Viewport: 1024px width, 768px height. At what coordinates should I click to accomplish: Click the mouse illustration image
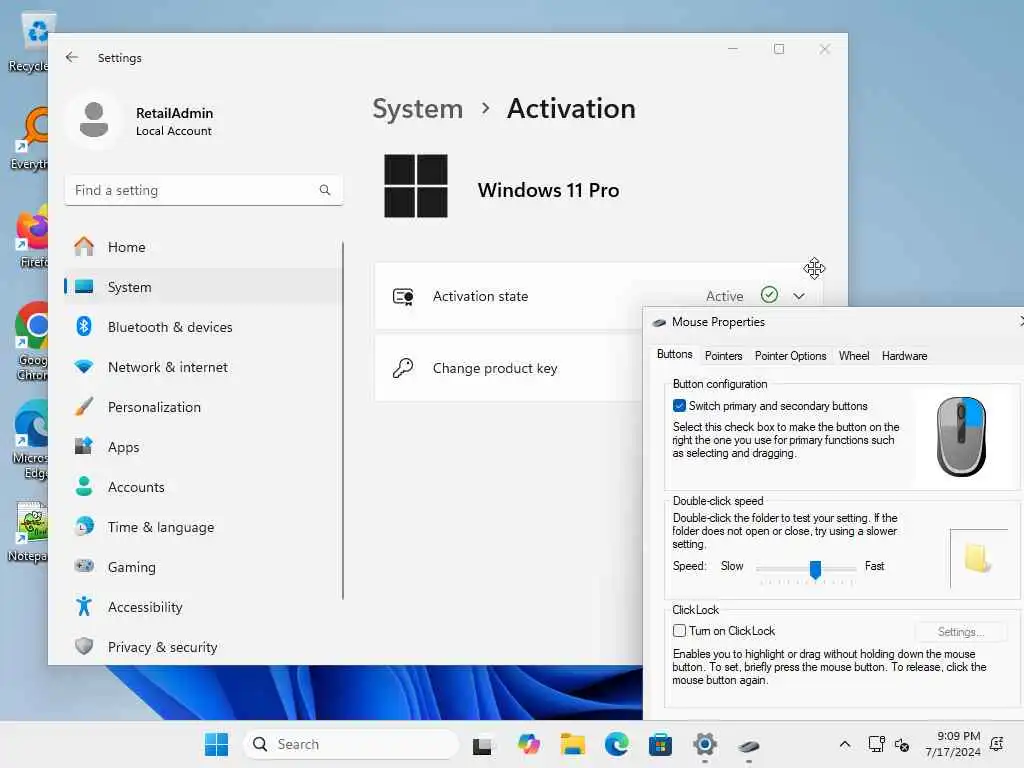[961, 436]
